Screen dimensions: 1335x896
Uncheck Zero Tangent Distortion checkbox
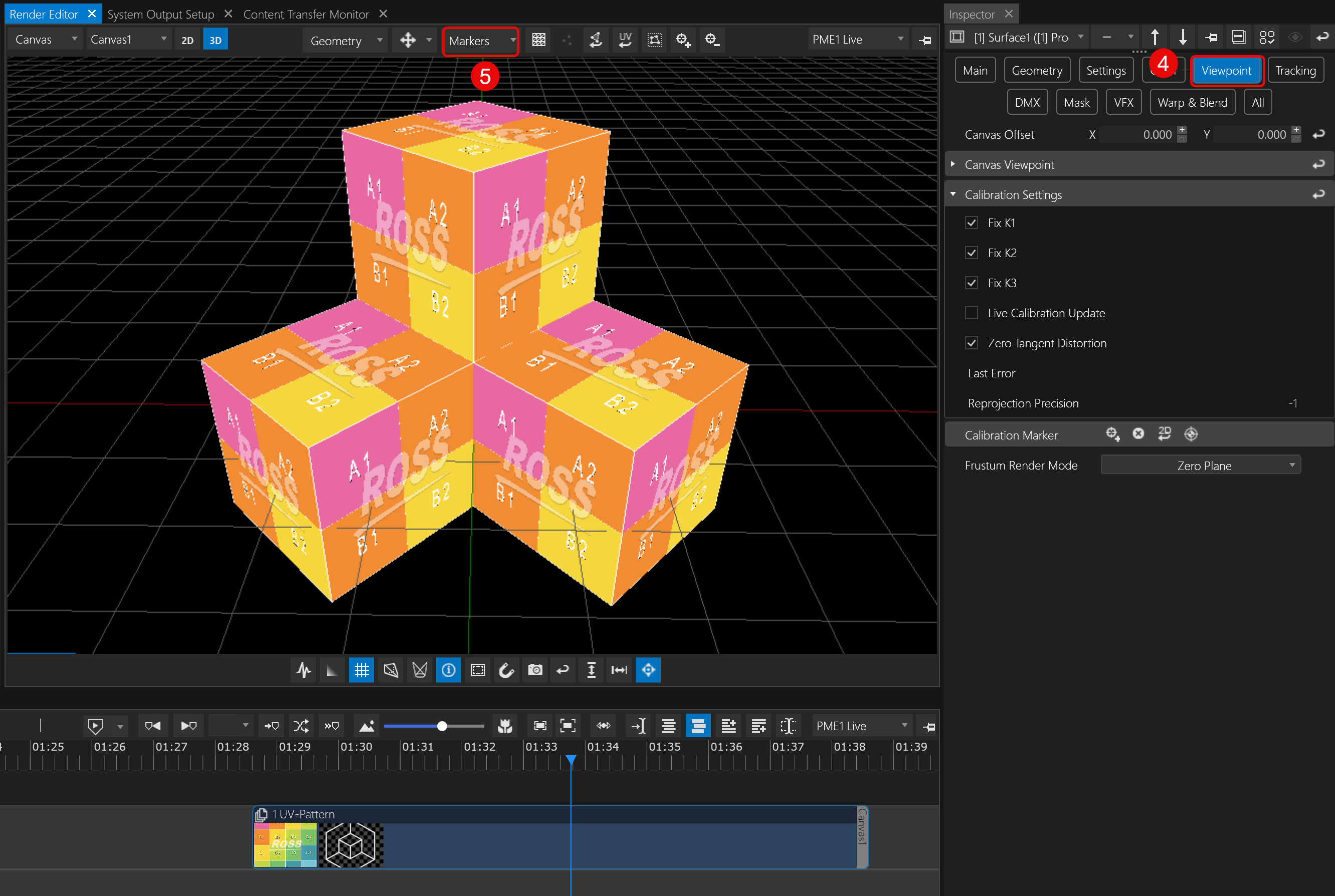972,343
